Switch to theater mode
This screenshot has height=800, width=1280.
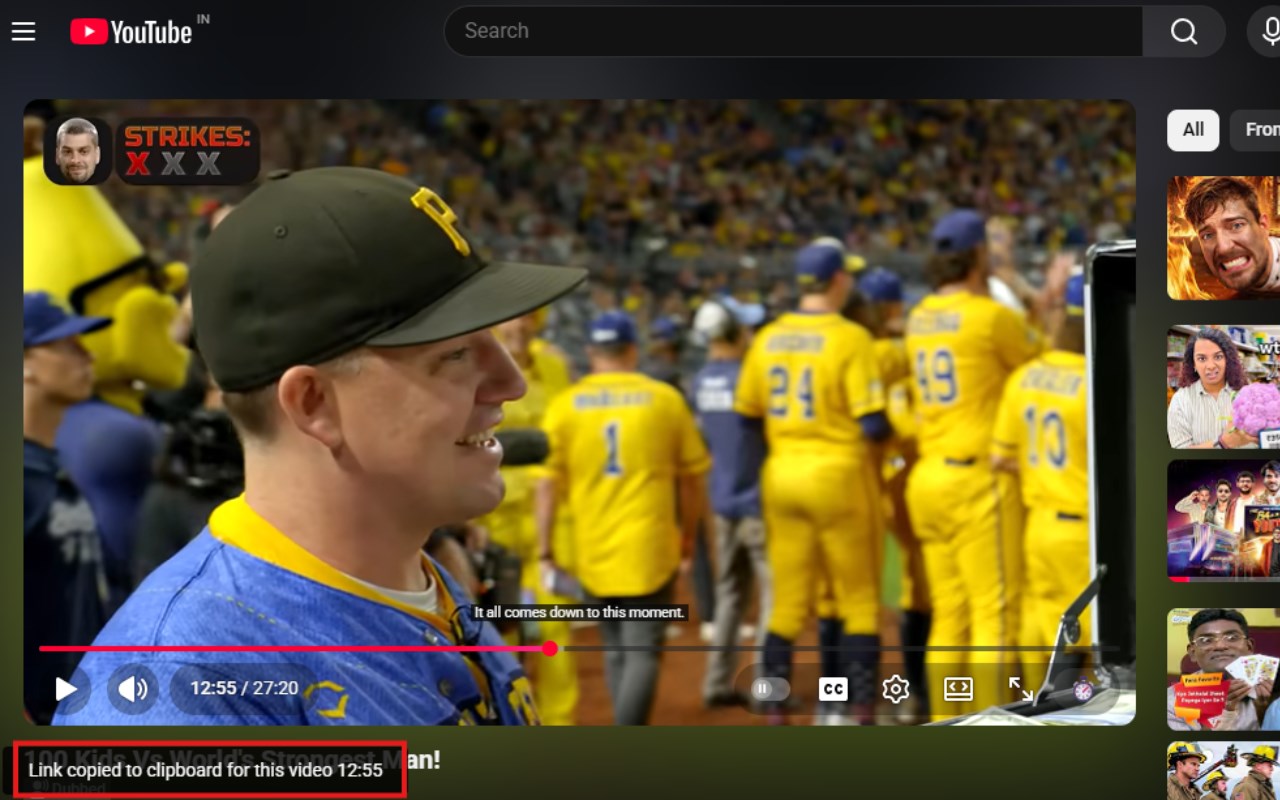click(958, 689)
